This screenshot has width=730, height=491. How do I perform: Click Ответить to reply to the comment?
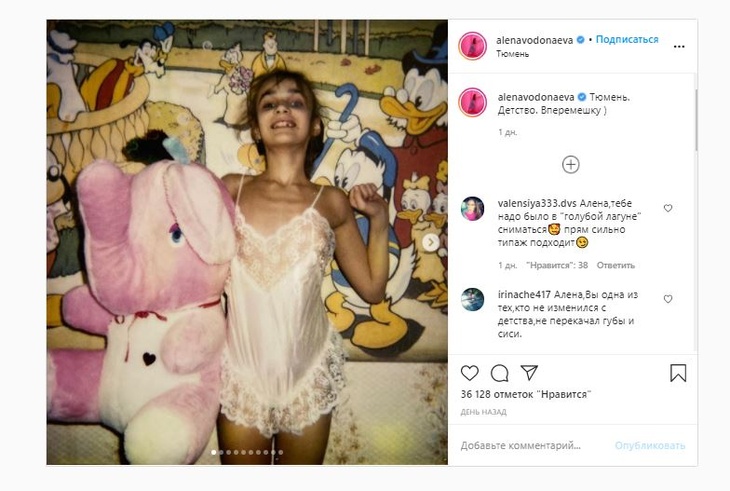point(615,265)
